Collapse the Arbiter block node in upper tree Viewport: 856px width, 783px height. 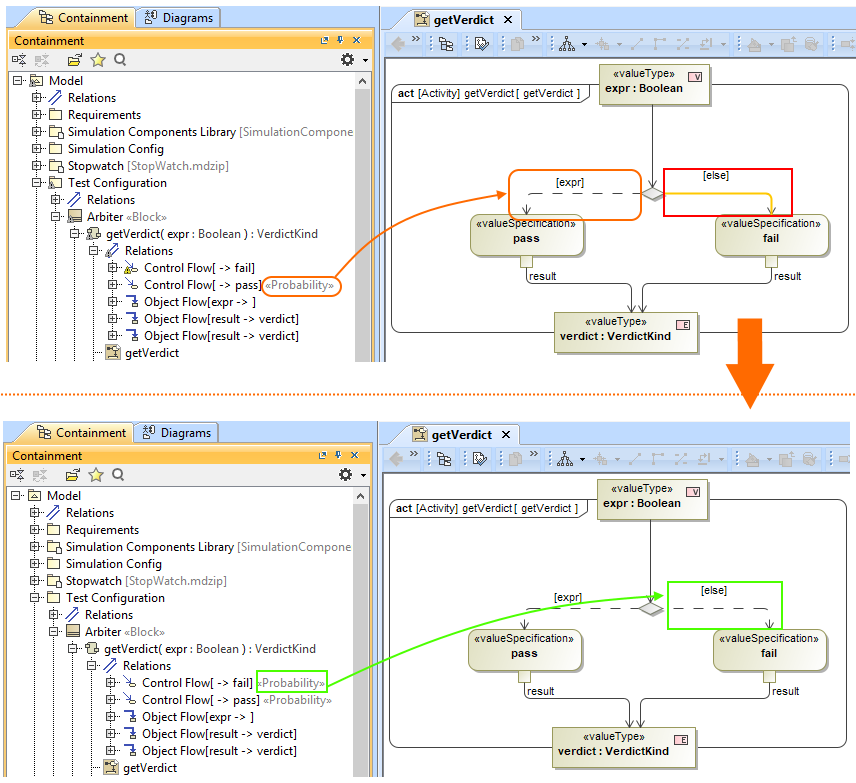coord(55,217)
